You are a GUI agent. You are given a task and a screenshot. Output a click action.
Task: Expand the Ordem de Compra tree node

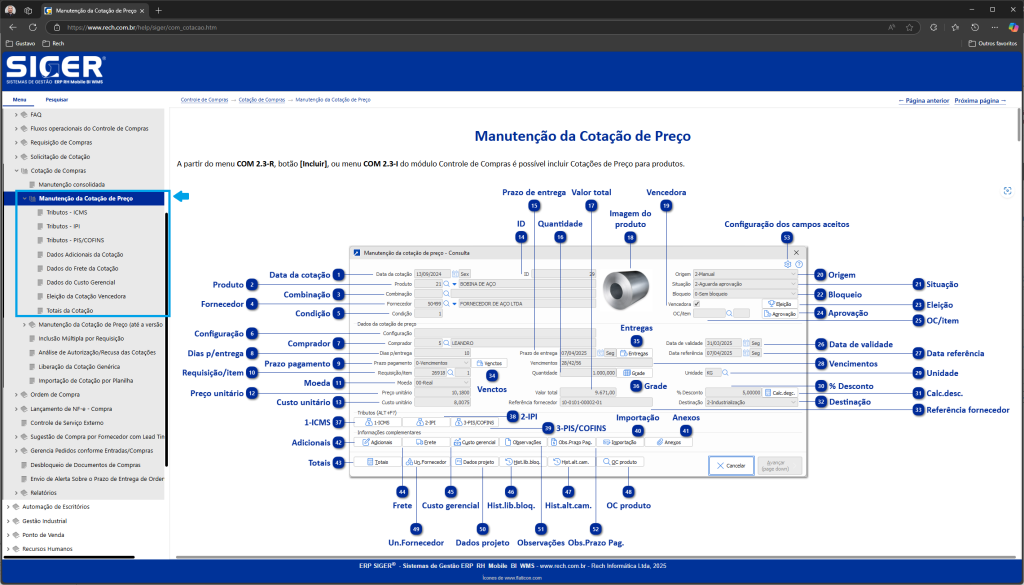[16, 394]
